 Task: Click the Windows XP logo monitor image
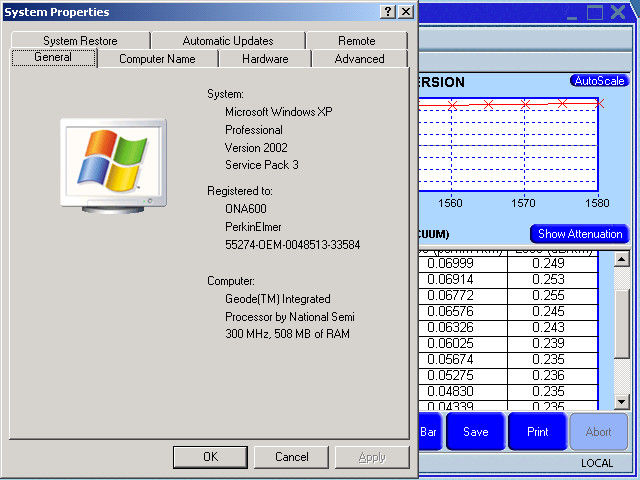point(113,166)
